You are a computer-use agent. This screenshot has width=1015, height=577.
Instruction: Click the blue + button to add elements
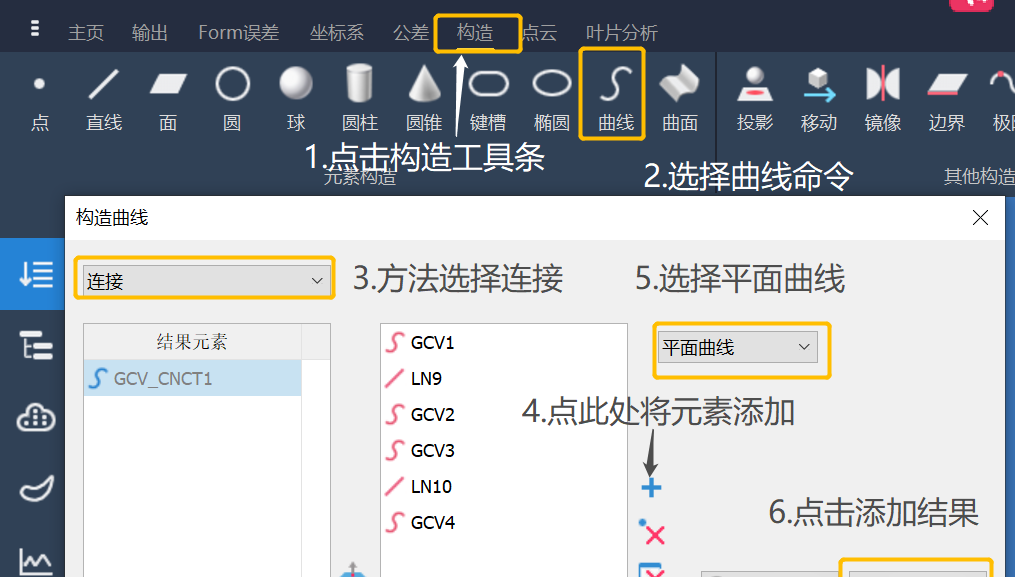[651, 485]
